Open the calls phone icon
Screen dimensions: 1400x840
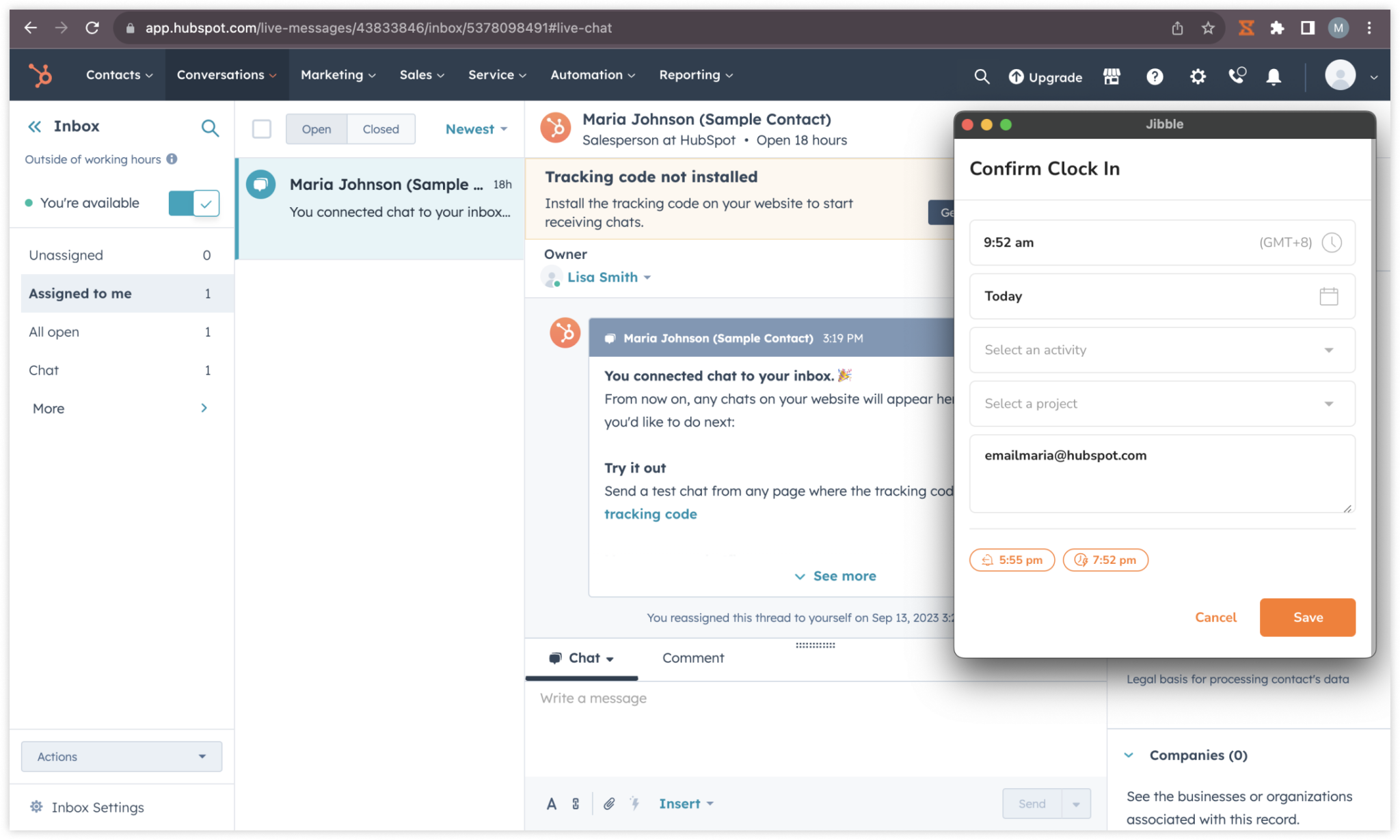tap(1236, 76)
